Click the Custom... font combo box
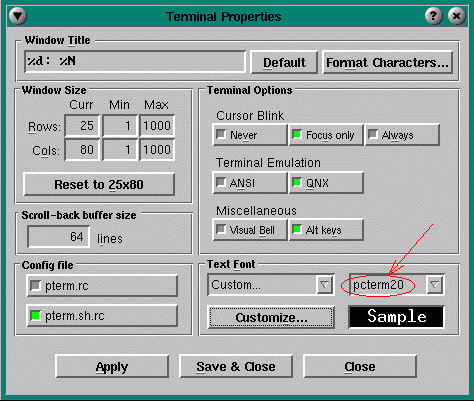Image resolution: width=474 pixels, height=401 pixels. (x=271, y=285)
